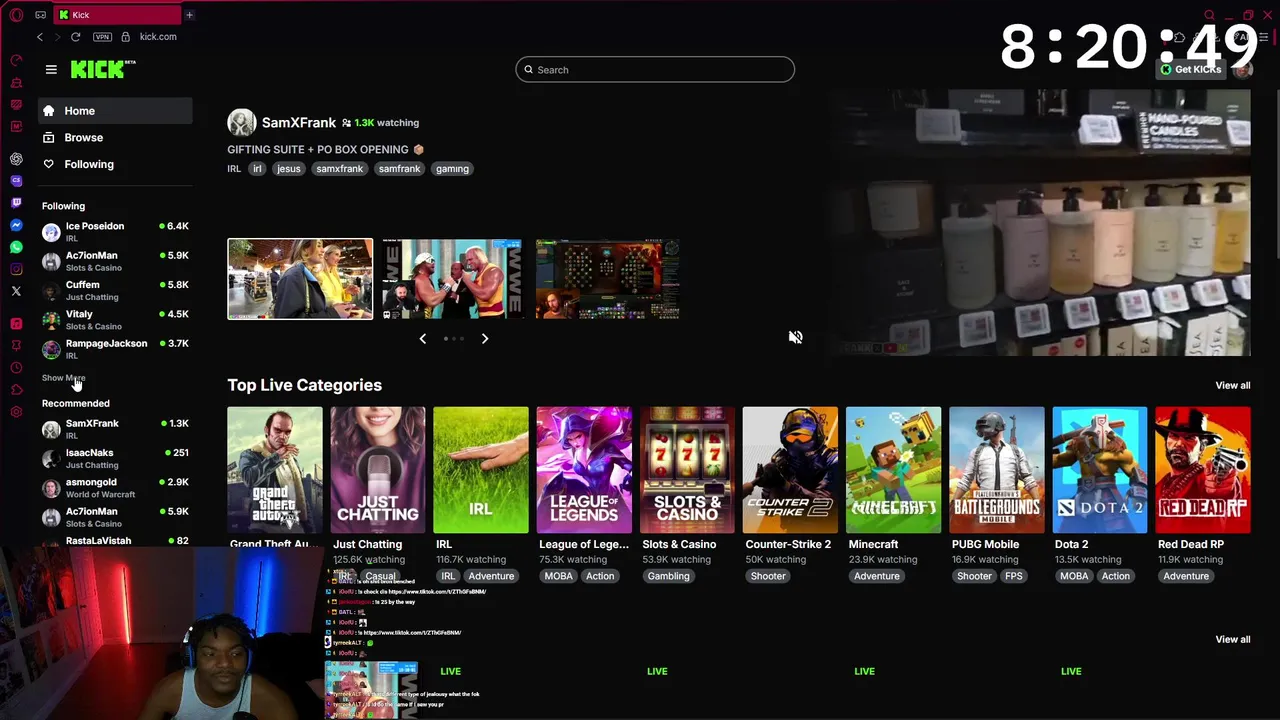This screenshot has height=720, width=1280.
Task: Open RampageJackson in the Following list
Action: pyautogui.click(x=115, y=349)
